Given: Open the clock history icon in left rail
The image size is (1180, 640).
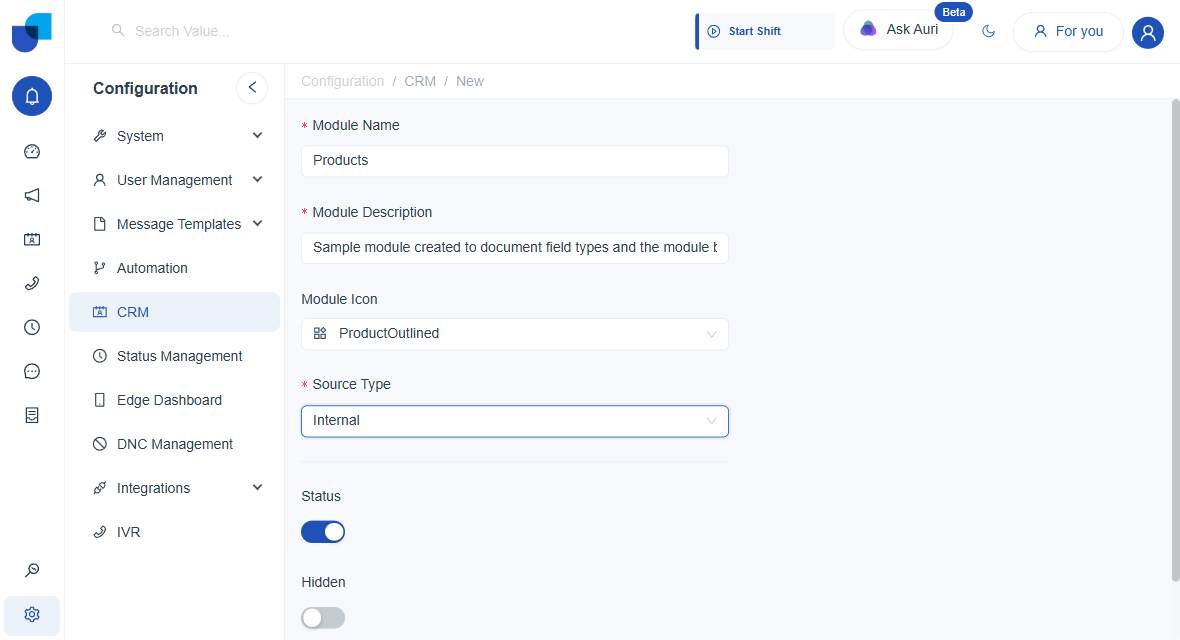Looking at the screenshot, I should (x=32, y=328).
